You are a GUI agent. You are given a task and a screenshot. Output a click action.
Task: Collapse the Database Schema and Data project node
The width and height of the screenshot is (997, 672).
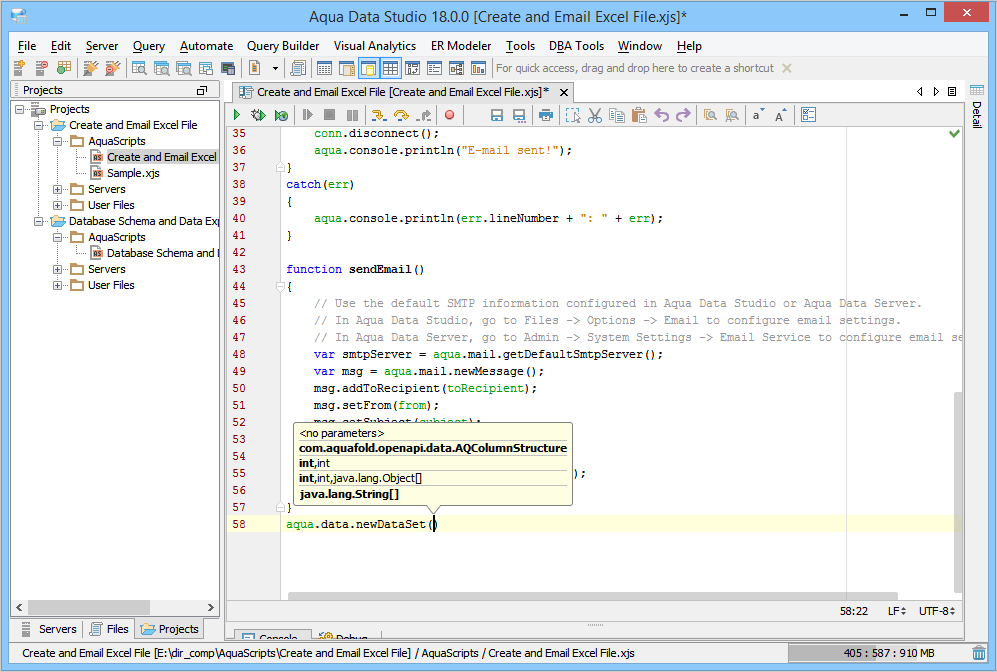point(39,221)
